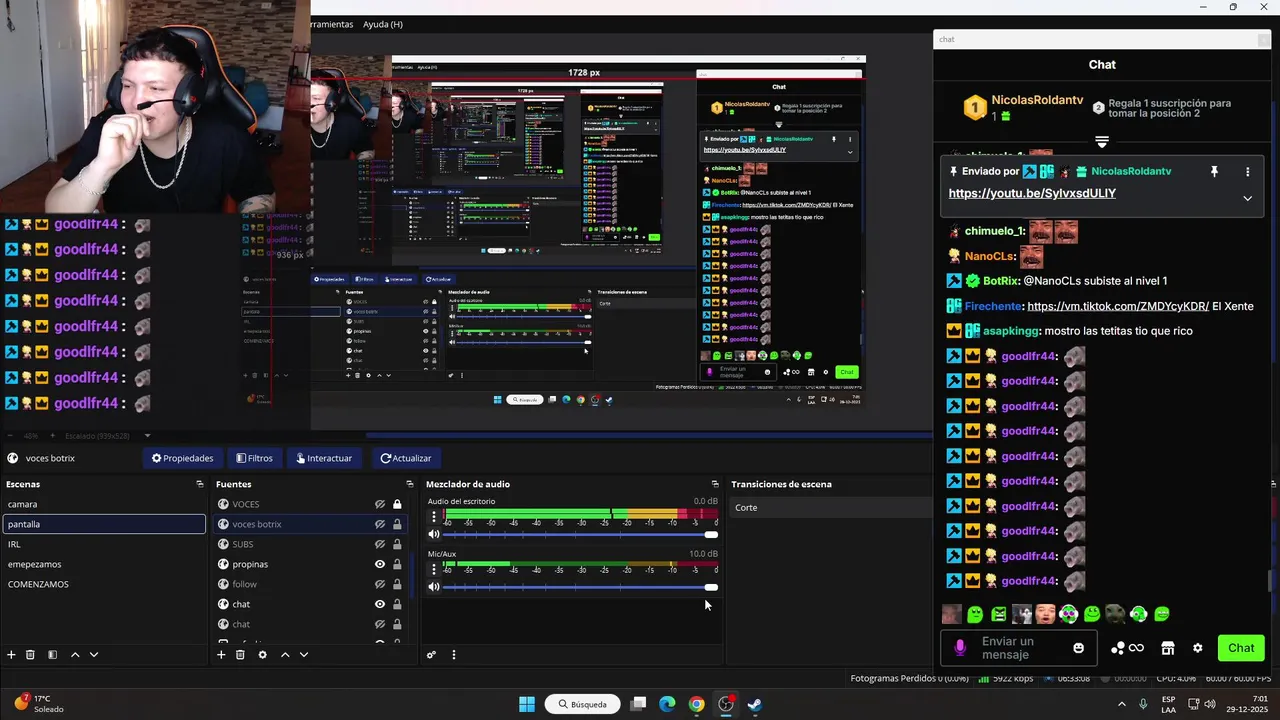Click the Actualizar button
The height and width of the screenshot is (720, 1280).
click(x=406, y=458)
